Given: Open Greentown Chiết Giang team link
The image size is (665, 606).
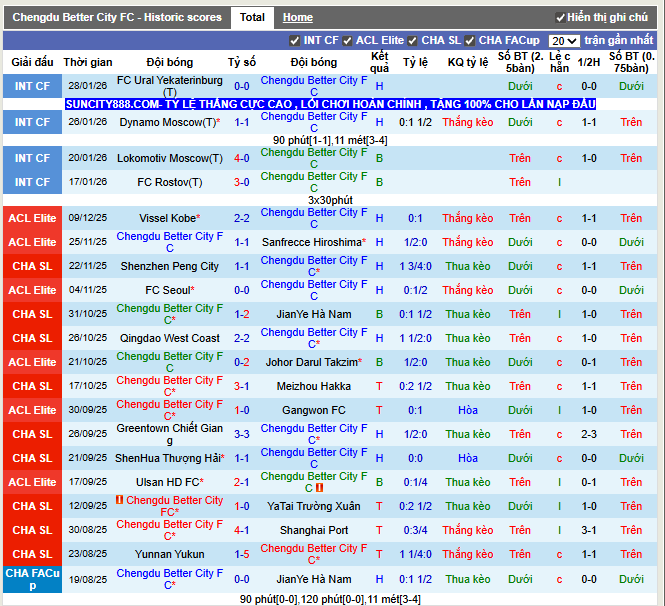Looking at the screenshot, I should tap(170, 434).
